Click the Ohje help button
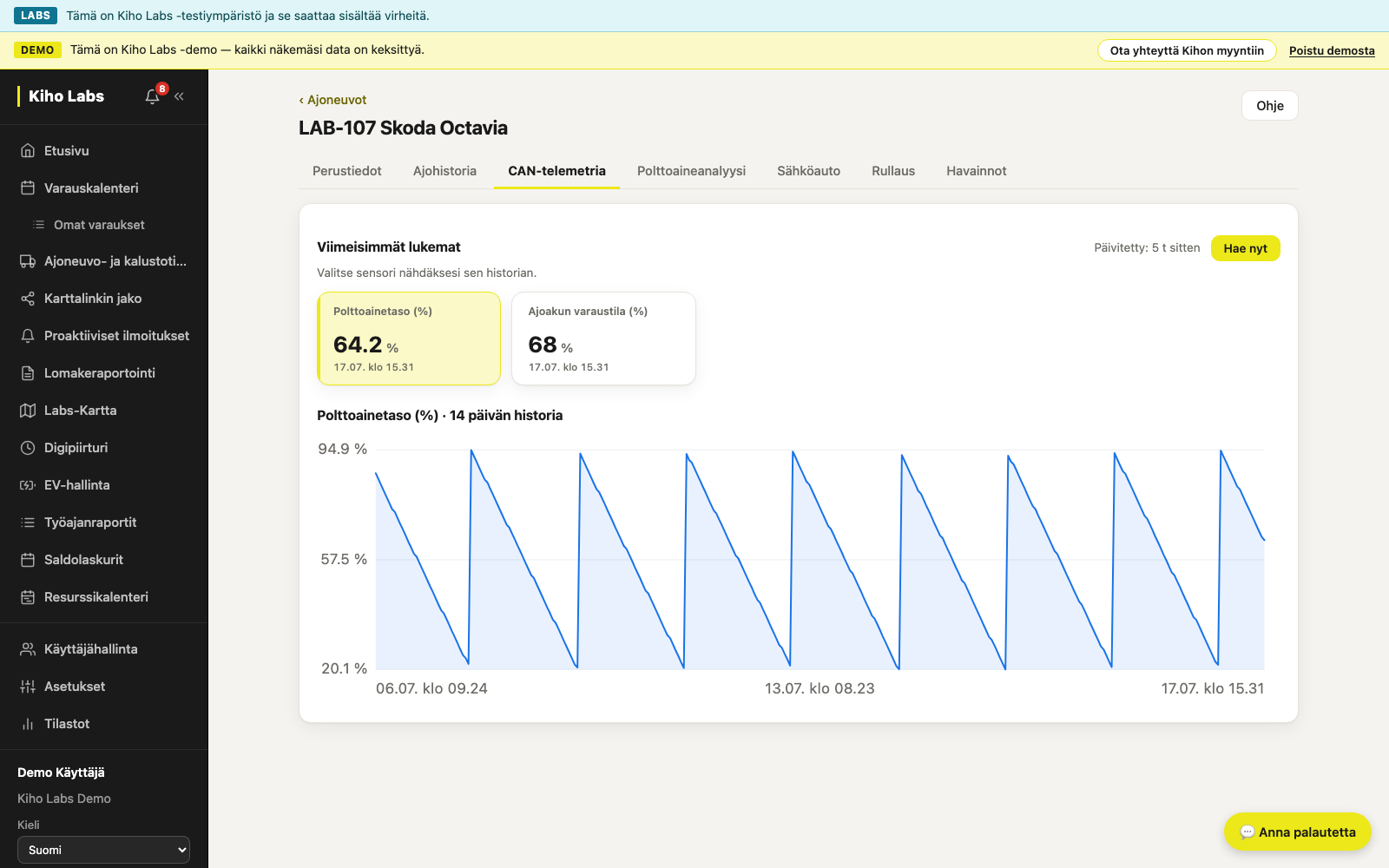 coord(1270,106)
